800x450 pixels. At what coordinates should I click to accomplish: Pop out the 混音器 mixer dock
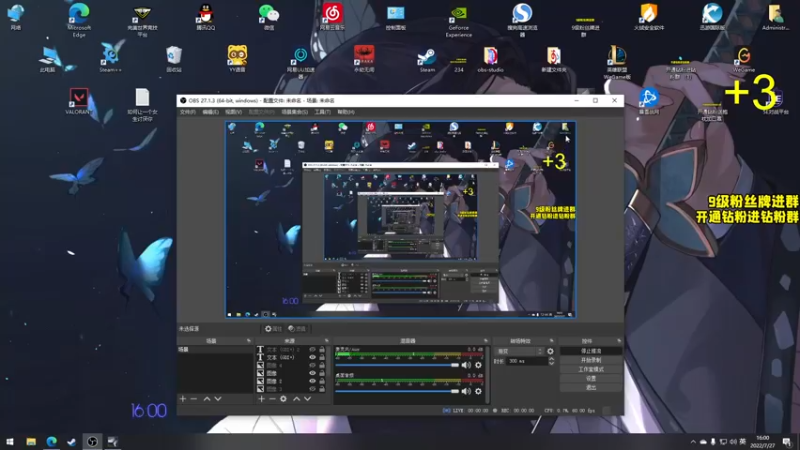485,340
